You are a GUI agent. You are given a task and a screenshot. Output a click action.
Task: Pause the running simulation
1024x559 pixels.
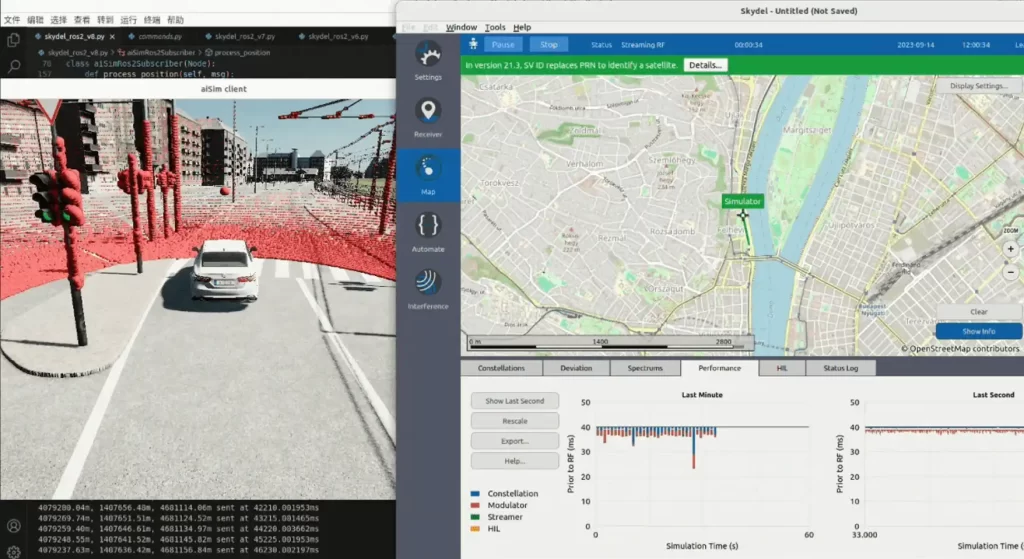click(x=503, y=44)
